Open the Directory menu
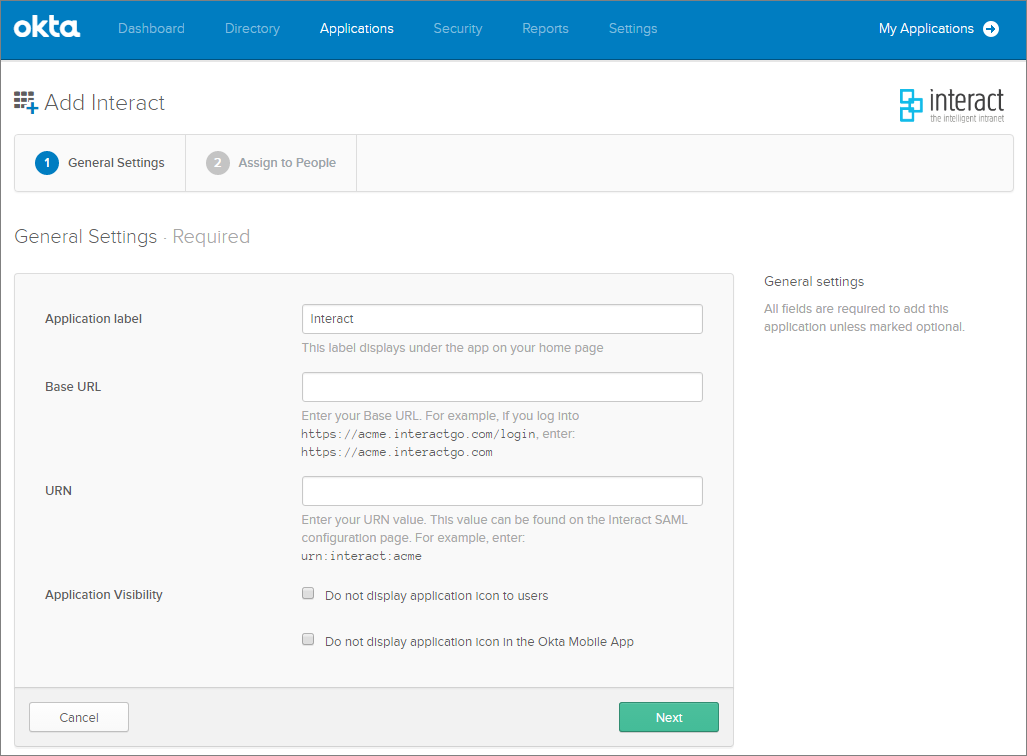The height and width of the screenshot is (756, 1027). [252, 29]
